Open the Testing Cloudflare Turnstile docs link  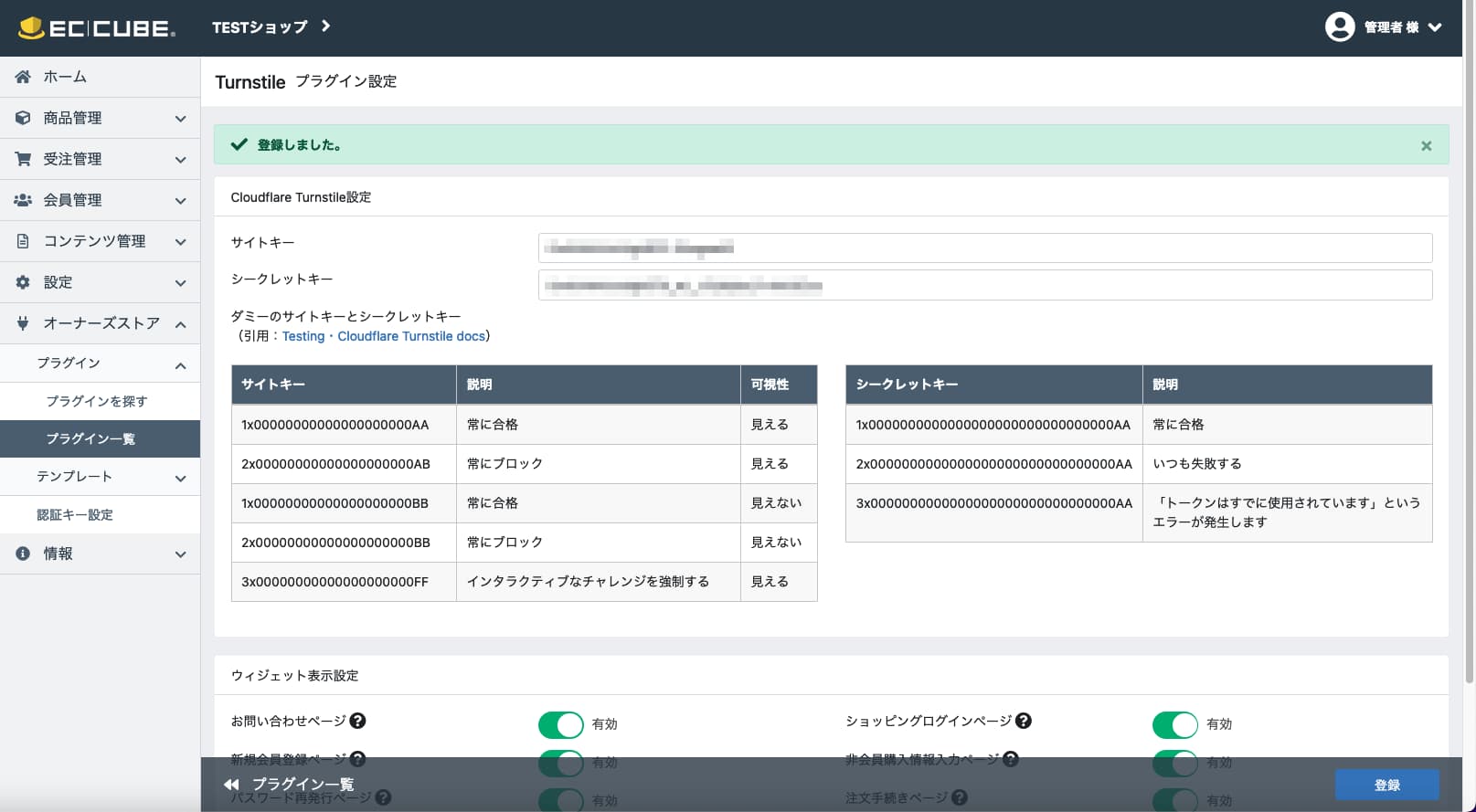[384, 336]
